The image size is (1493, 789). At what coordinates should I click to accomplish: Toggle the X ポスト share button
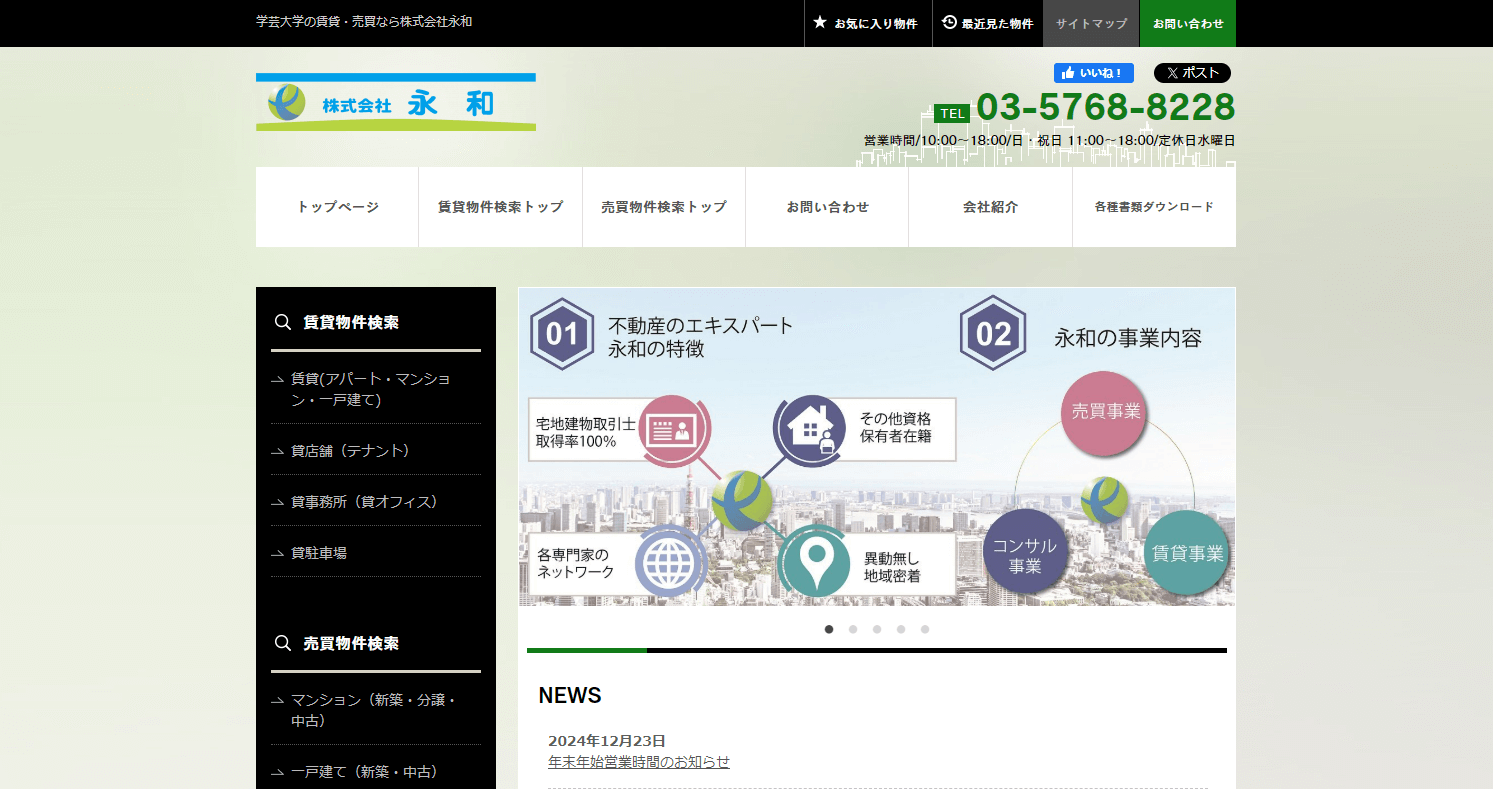click(1191, 72)
